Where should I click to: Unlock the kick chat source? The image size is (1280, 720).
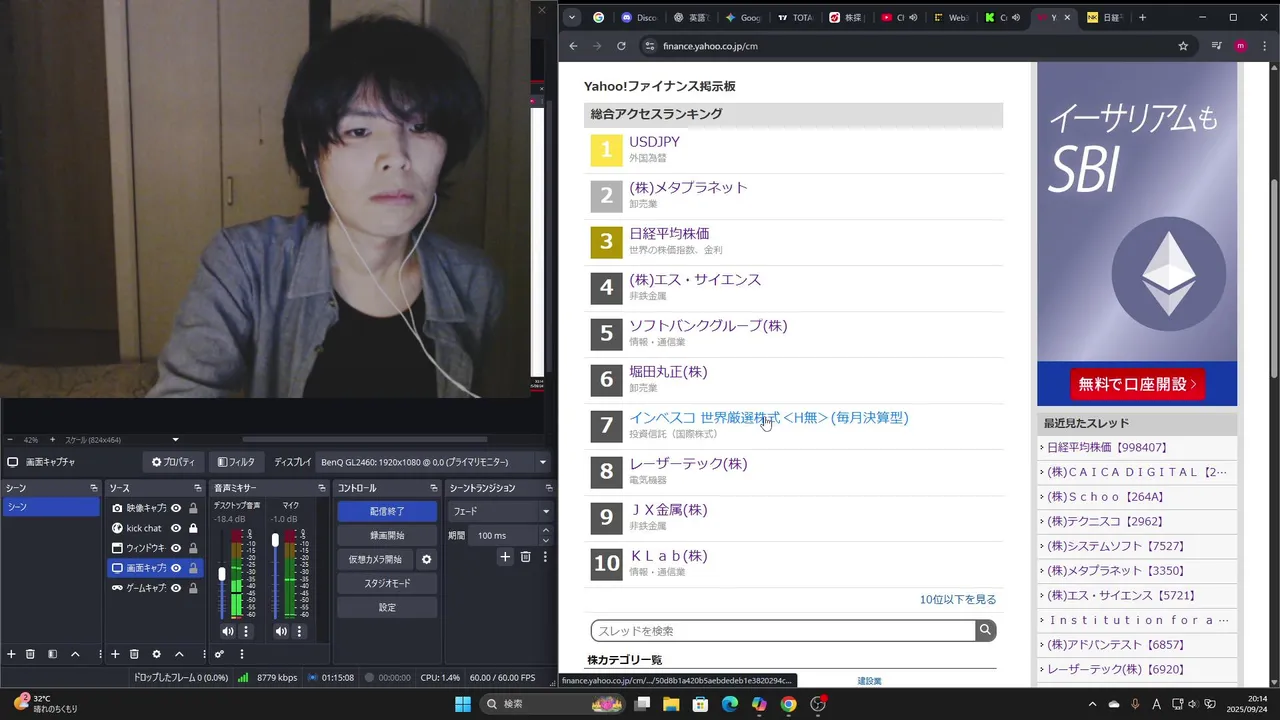[193, 528]
